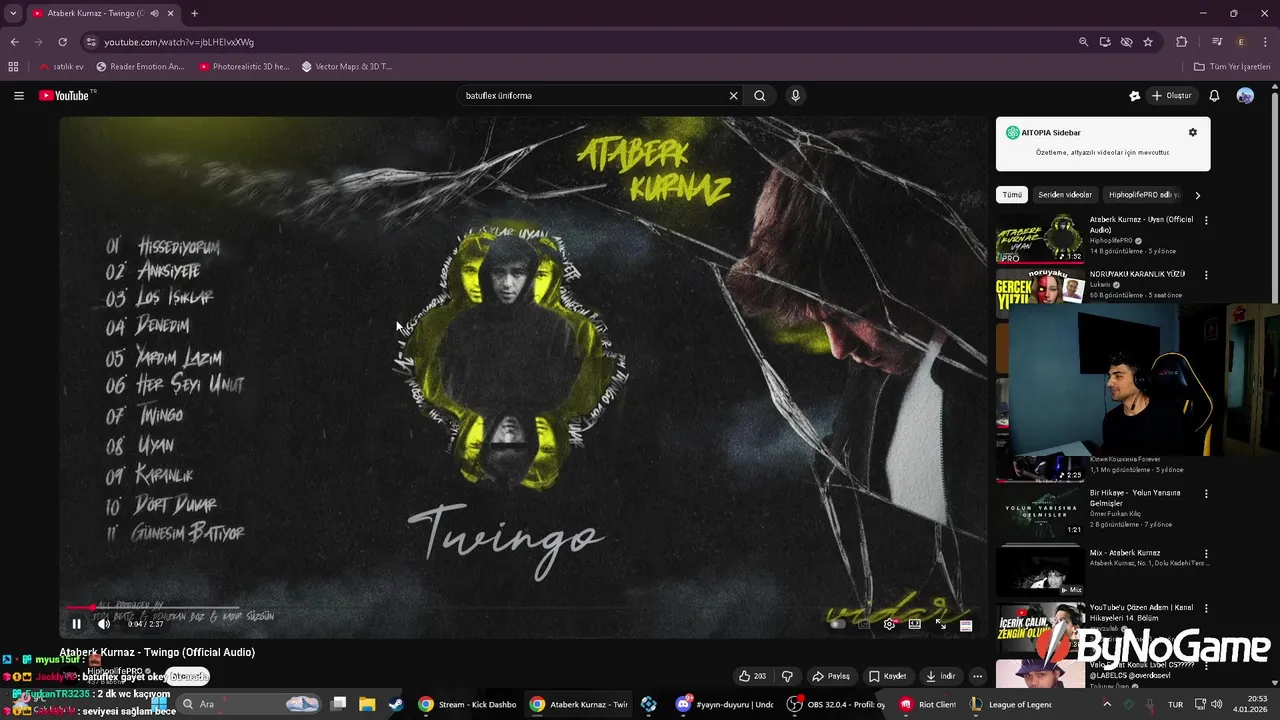Image resolution: width=1280 pixels, height=720 pixels.
Task: Bookmark this page with star icon
Action: (x=1148, y=42)
